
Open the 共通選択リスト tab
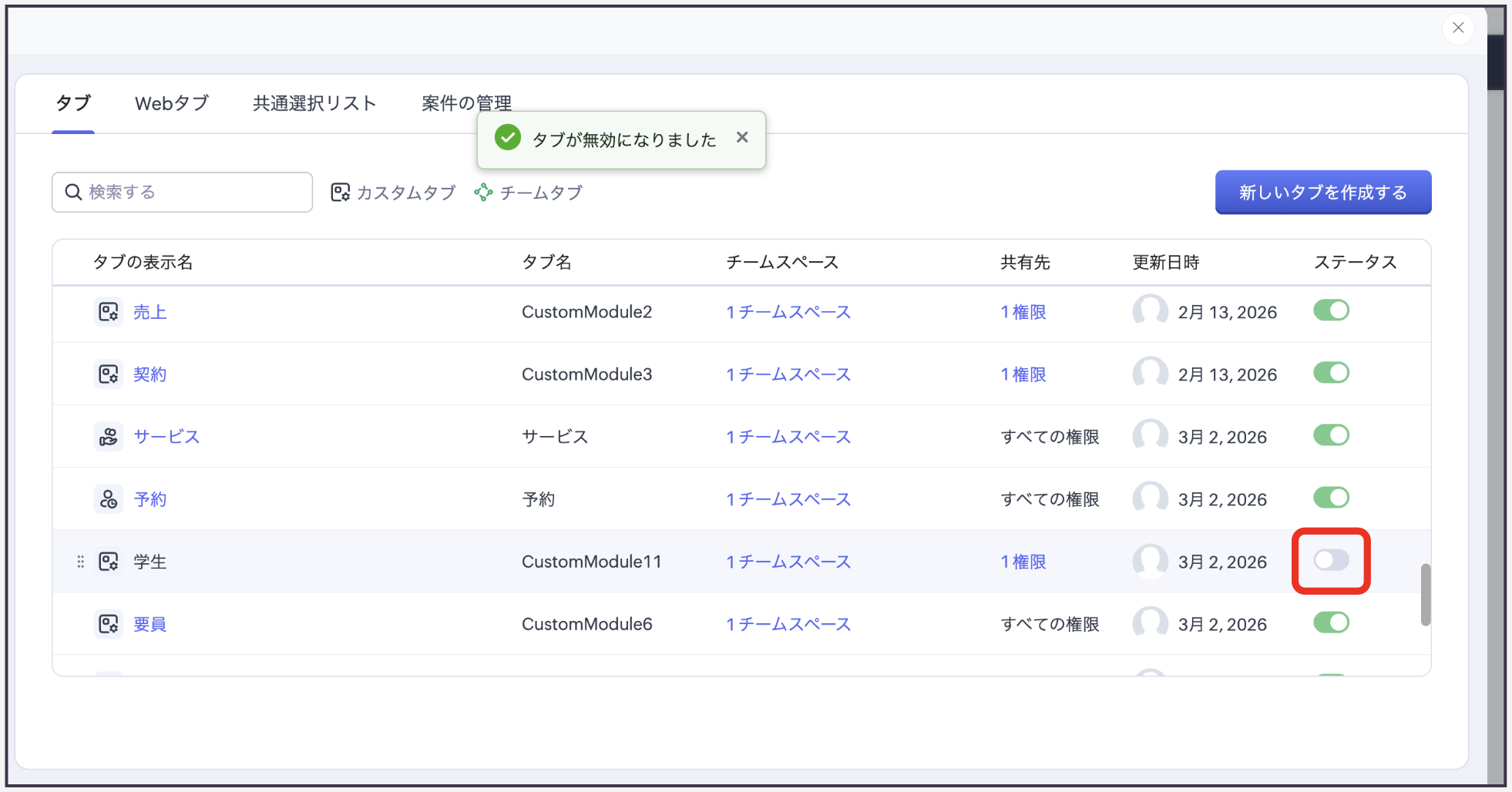point(314,103)
